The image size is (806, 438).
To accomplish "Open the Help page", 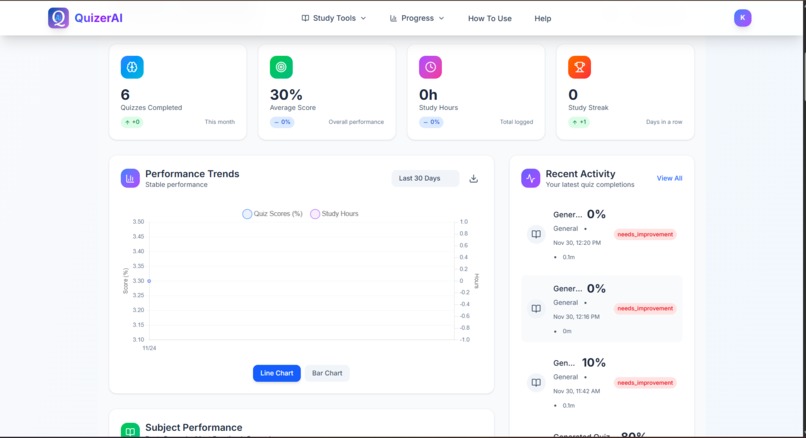I will (x=542, y=19).
